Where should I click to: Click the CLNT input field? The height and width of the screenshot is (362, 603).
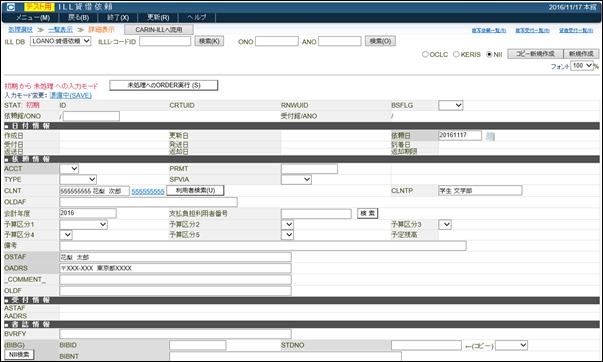click(95, 191)
